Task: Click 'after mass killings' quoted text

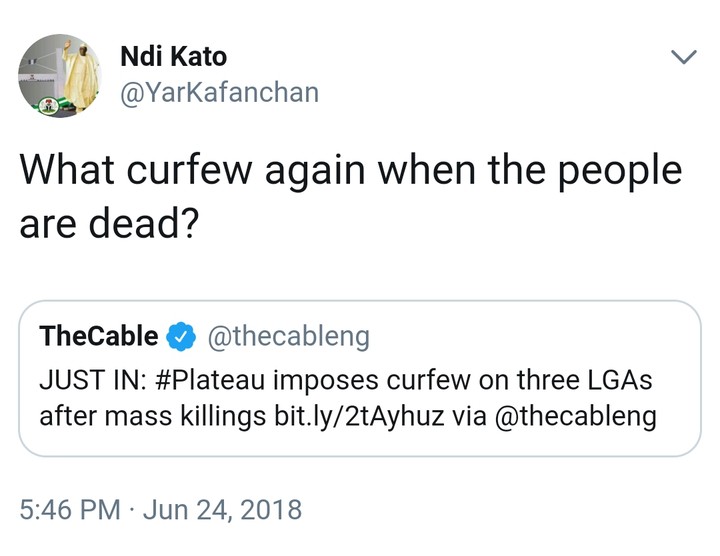Action: 138,416
